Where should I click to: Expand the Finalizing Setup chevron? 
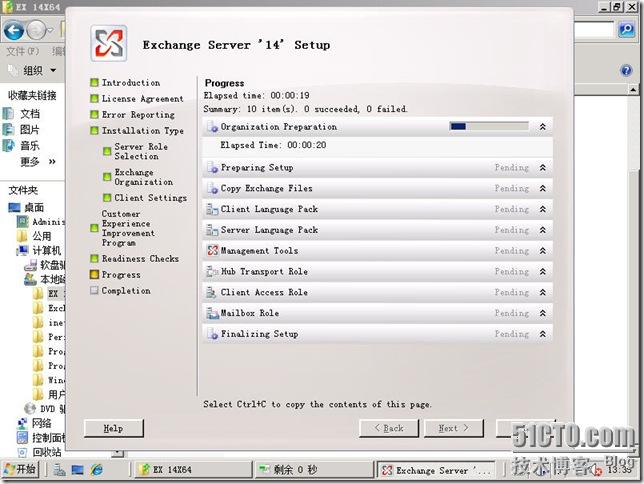click(543, 334)
